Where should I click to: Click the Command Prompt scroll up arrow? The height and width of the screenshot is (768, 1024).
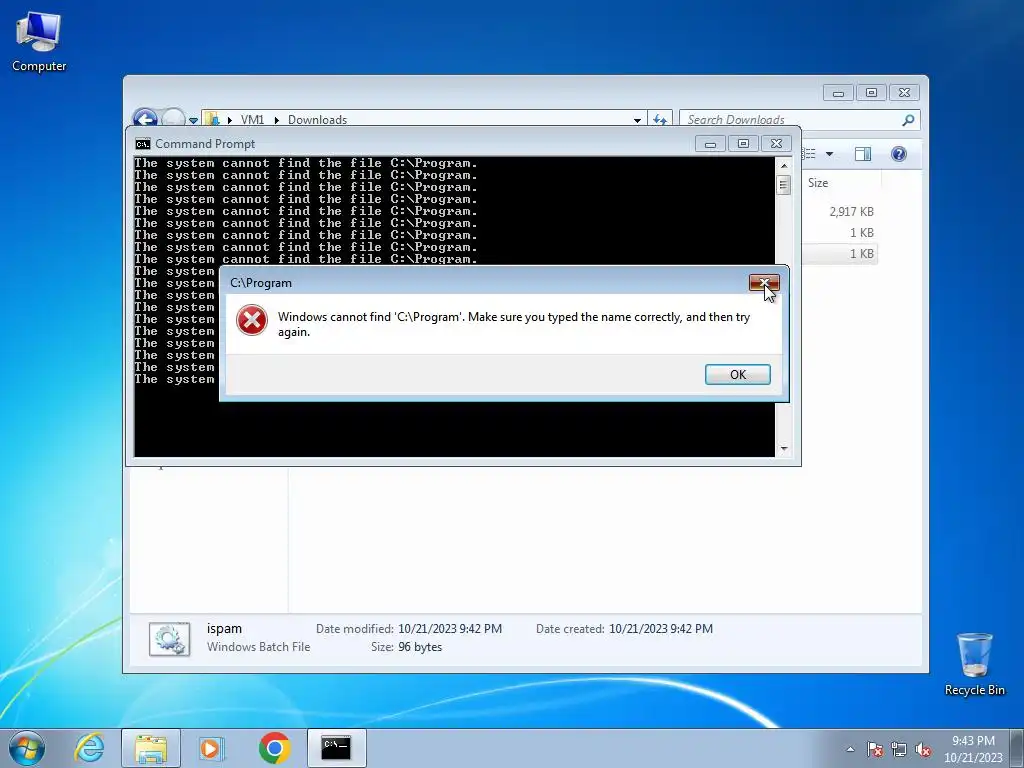(784, 165)
